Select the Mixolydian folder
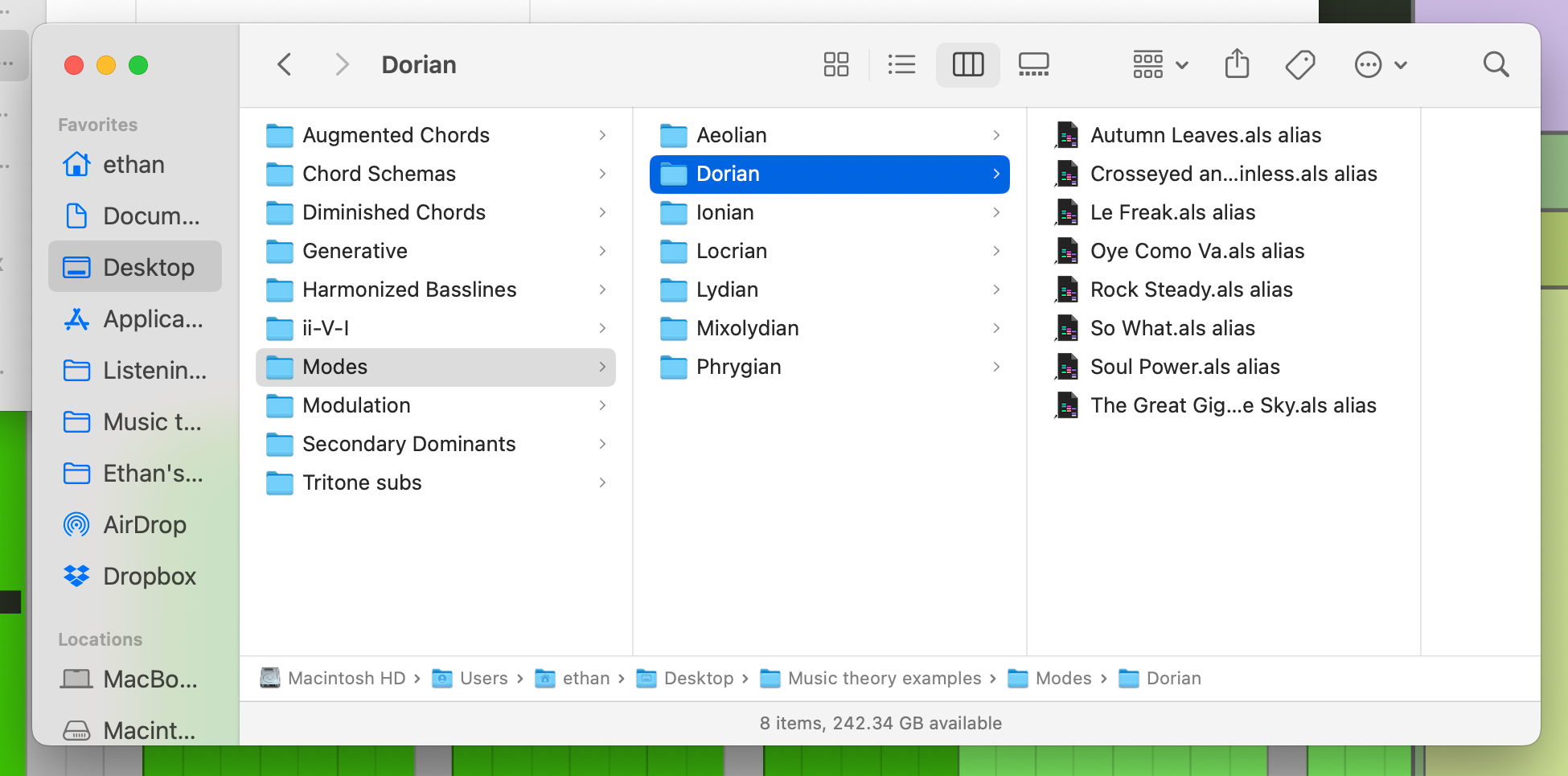1568x776 pixels. click(747, 328)
